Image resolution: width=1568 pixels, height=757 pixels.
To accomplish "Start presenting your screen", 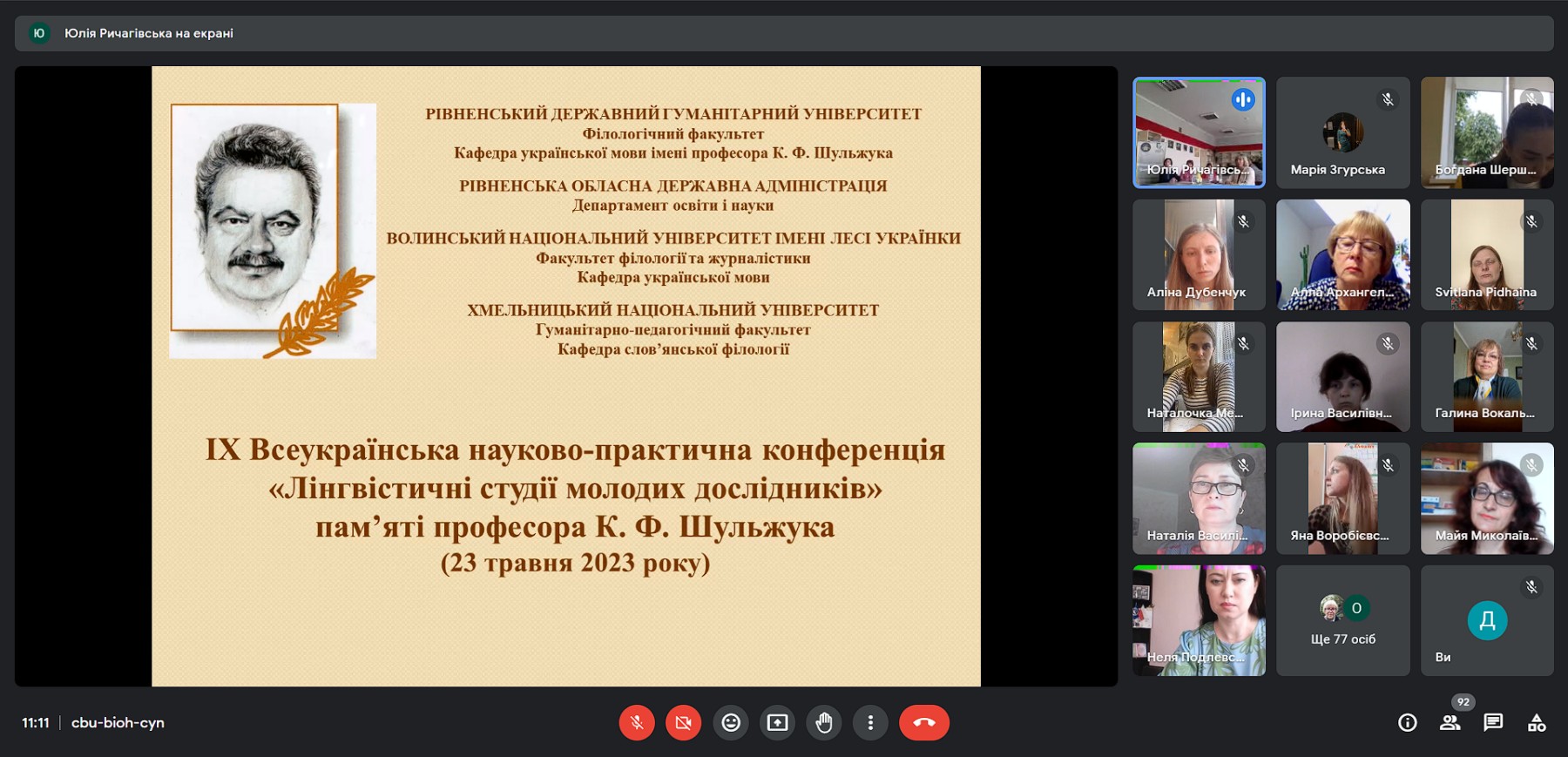I will tap(777, 723).
